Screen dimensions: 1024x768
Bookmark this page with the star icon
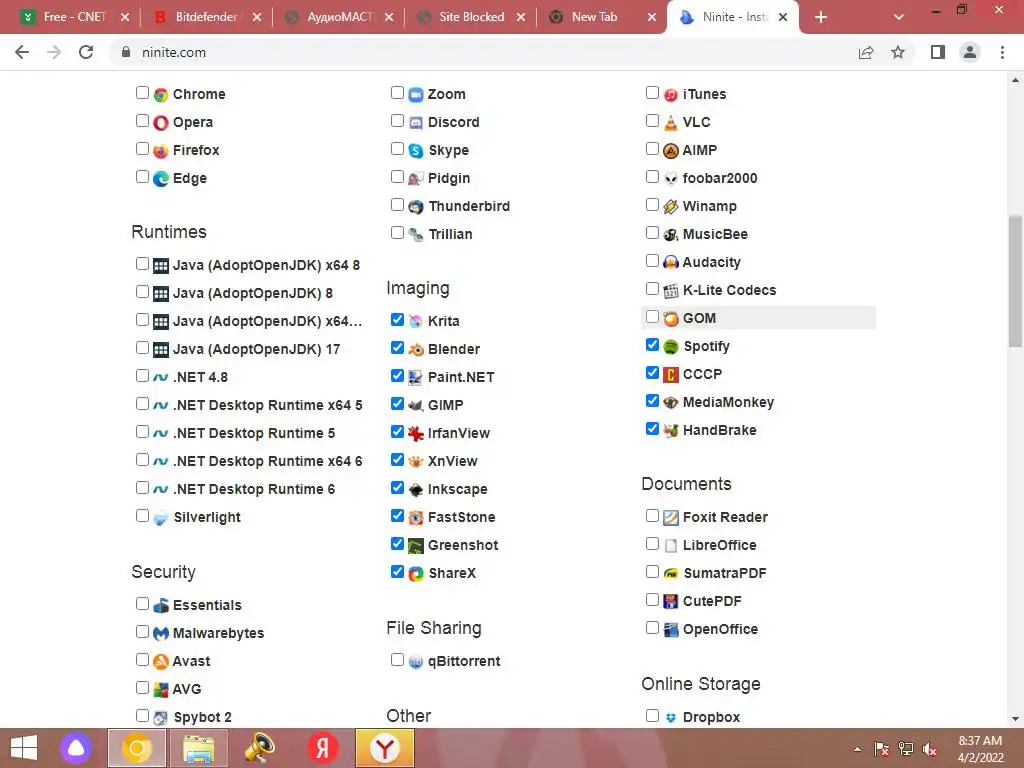(x=898, y=52)
